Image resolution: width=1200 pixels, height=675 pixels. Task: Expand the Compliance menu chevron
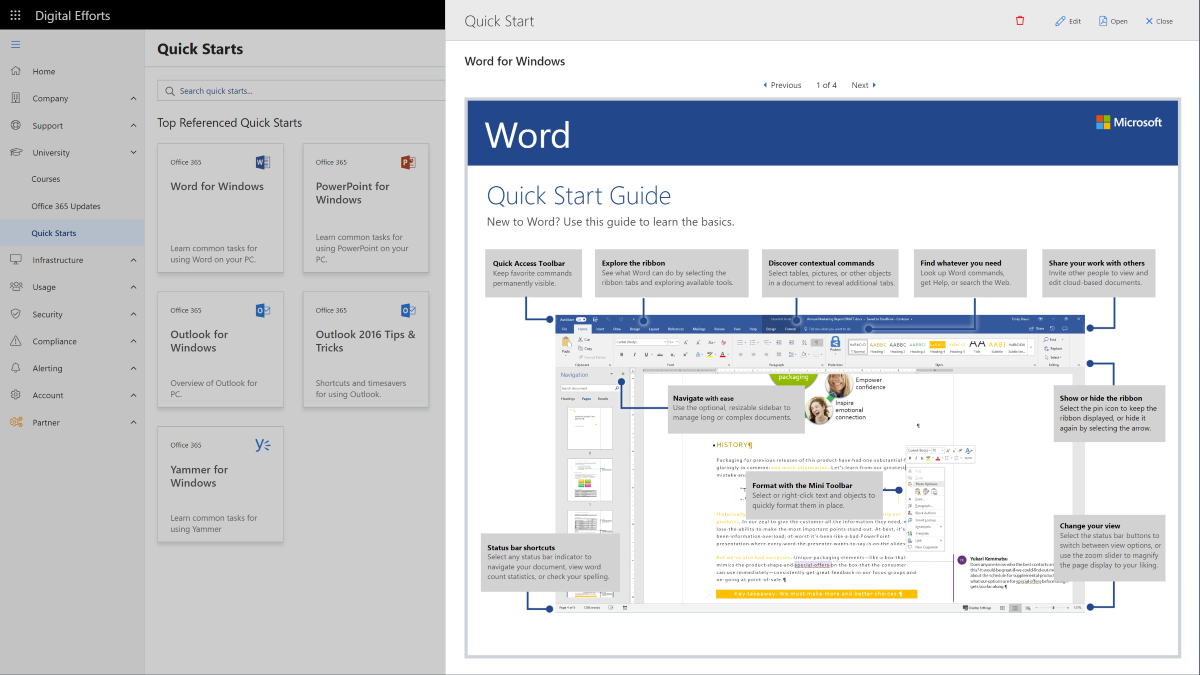[x=133, y=341]
